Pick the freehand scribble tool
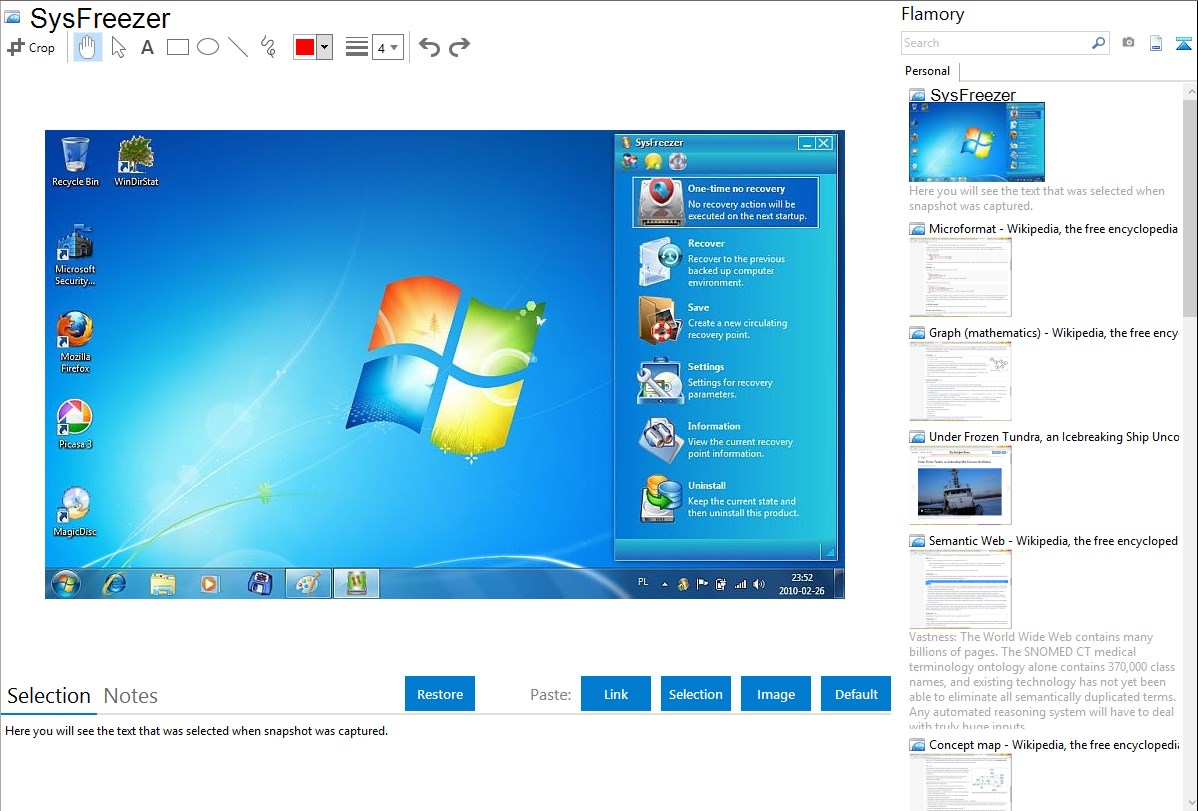1198x811 pixels. [268, 47]
